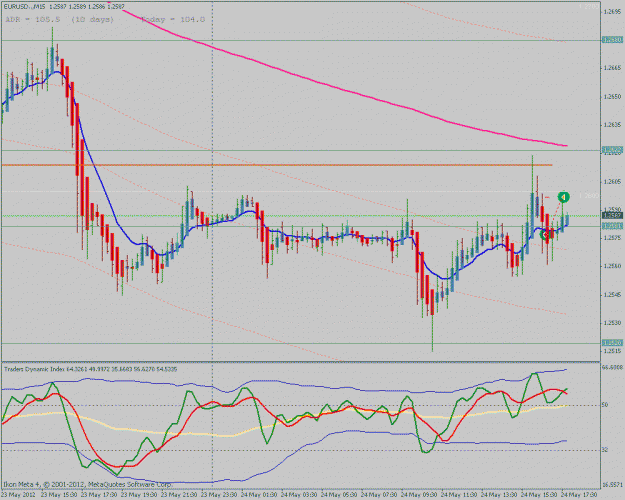Click the 23 May 2012 time label

tap(18, 495)
